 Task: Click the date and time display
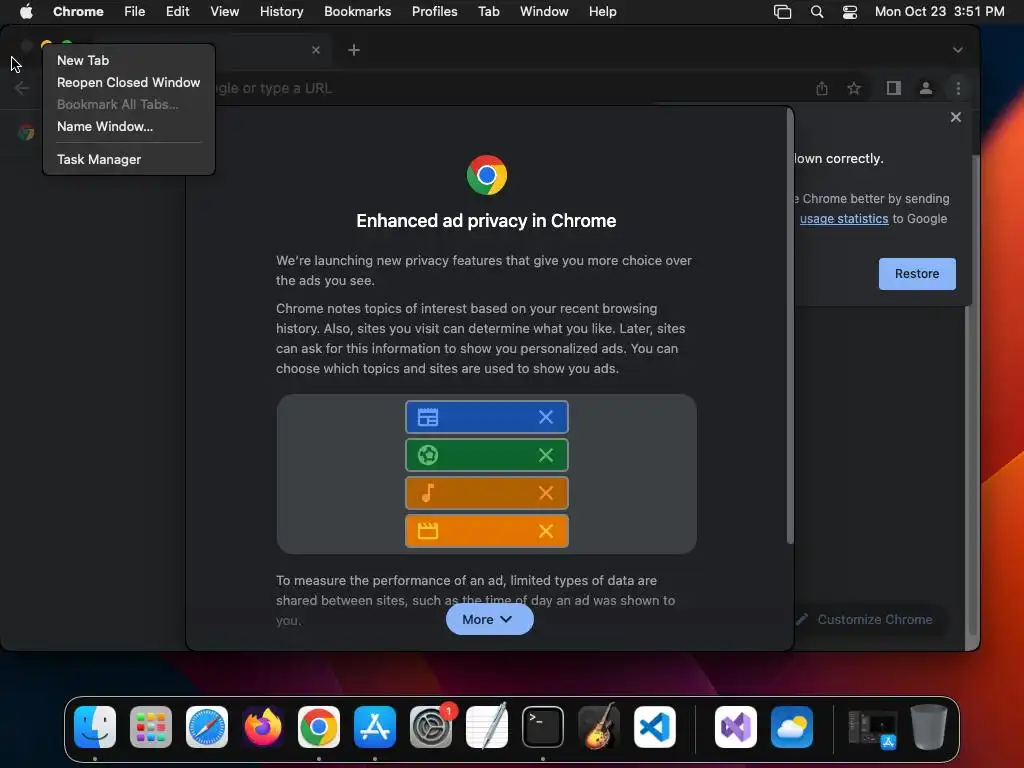pyautogui.click(x=939, y=11)
